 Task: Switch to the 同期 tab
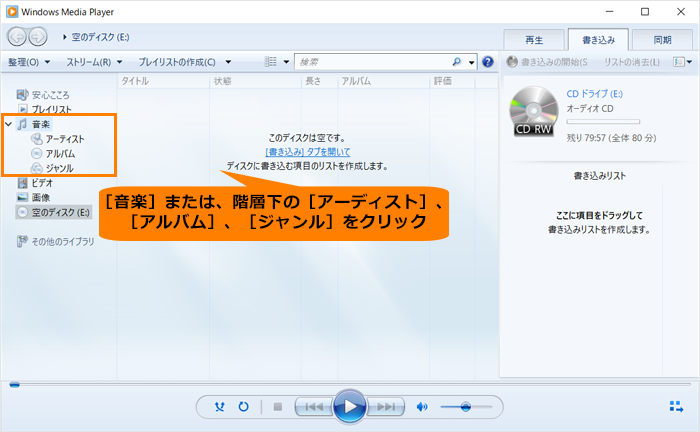(662, 40)
